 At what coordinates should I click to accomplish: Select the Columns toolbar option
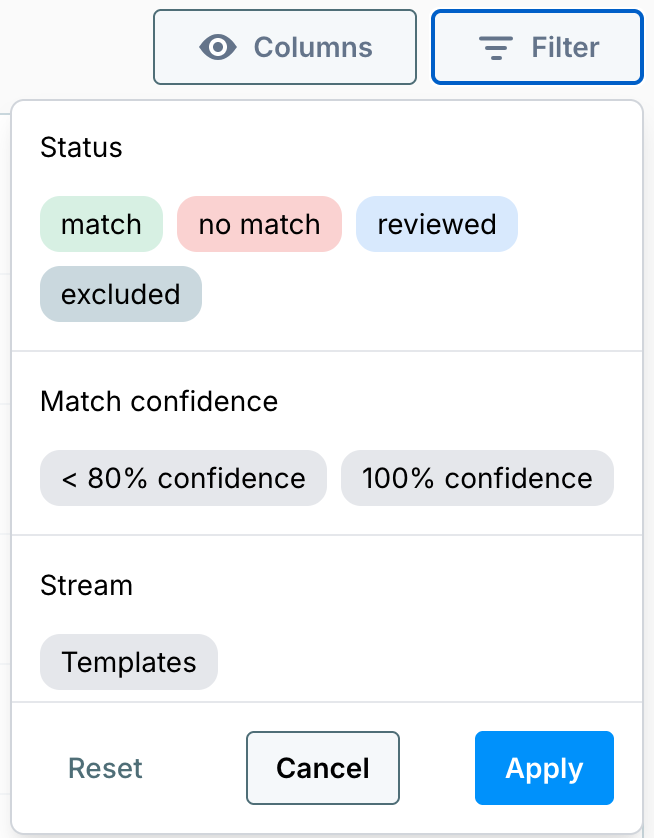284,46
